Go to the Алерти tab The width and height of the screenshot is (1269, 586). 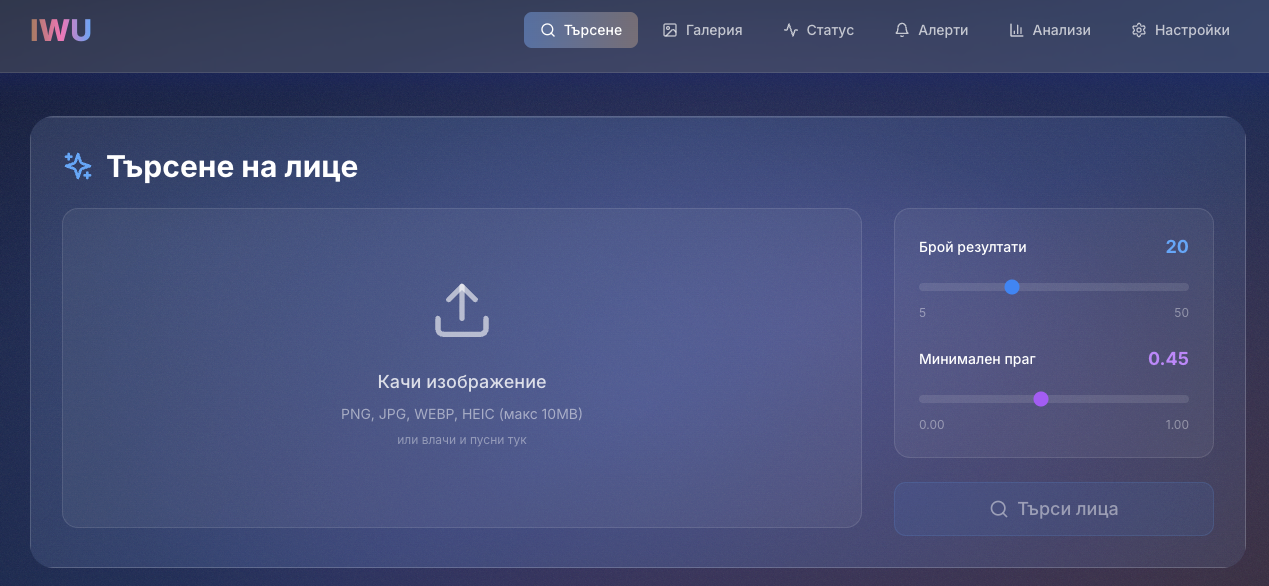943,30
